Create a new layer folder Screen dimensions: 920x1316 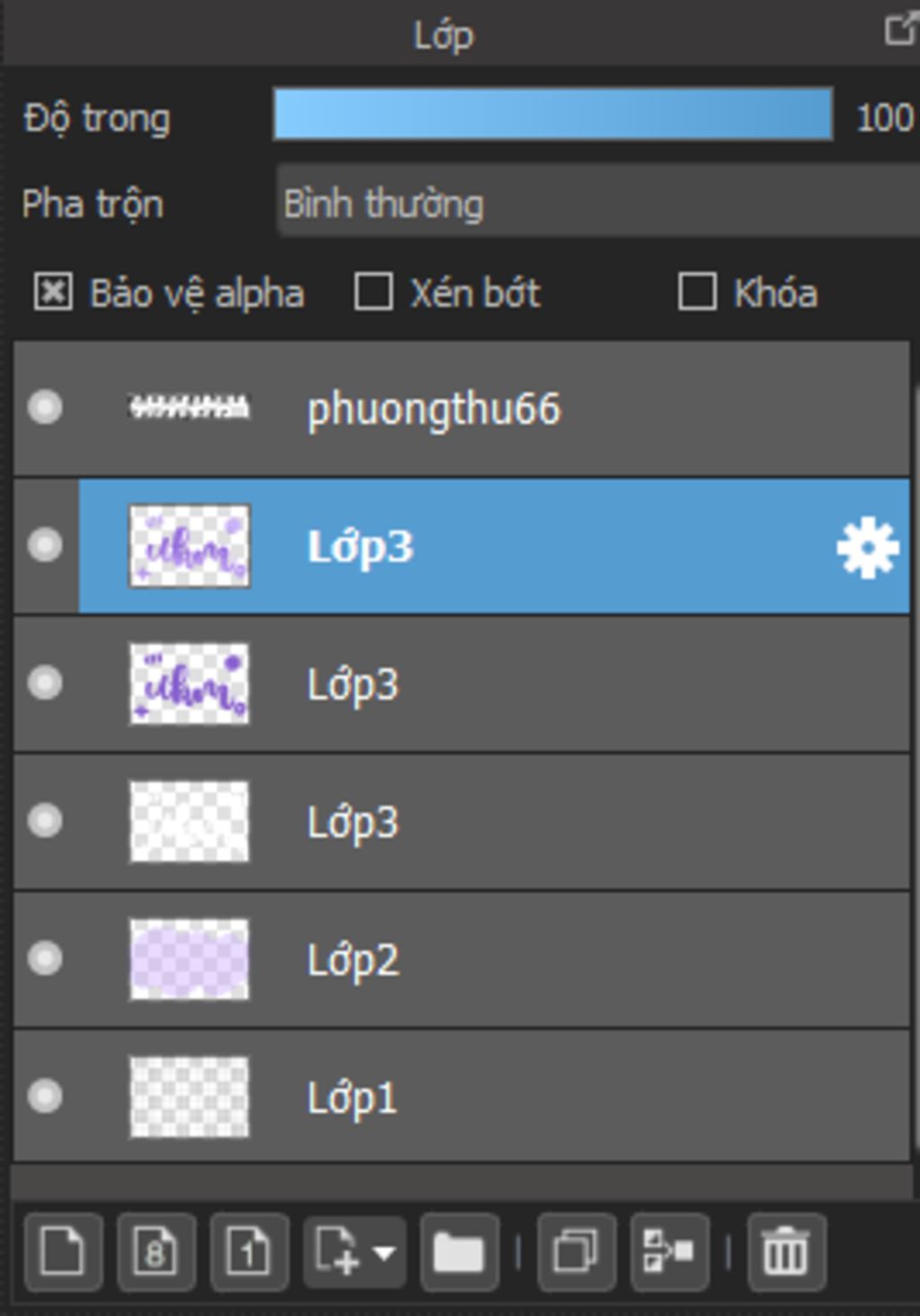pyautogui.click(x=459, y=1251)
